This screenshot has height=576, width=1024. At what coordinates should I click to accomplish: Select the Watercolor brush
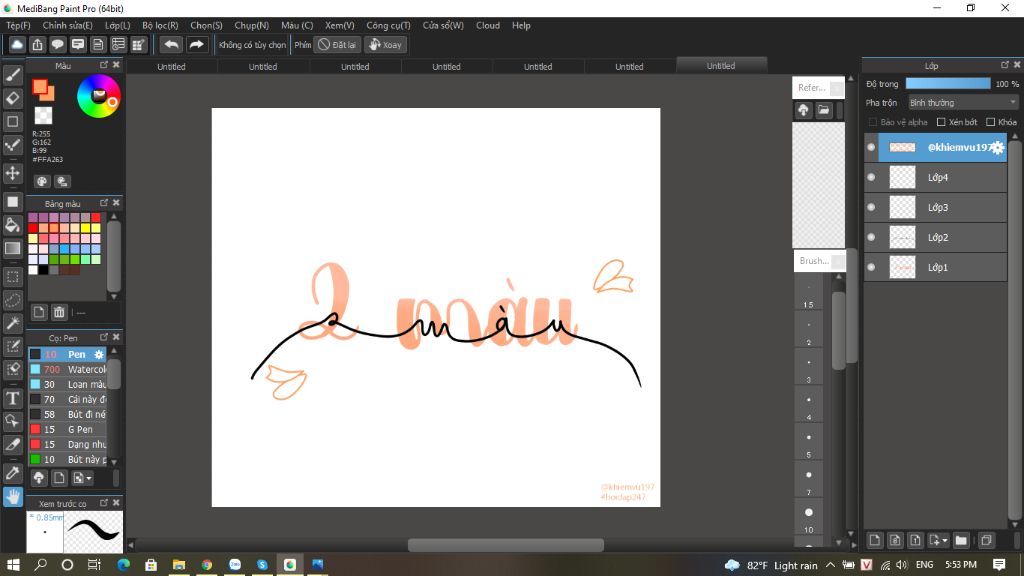[x=67, y=369]
